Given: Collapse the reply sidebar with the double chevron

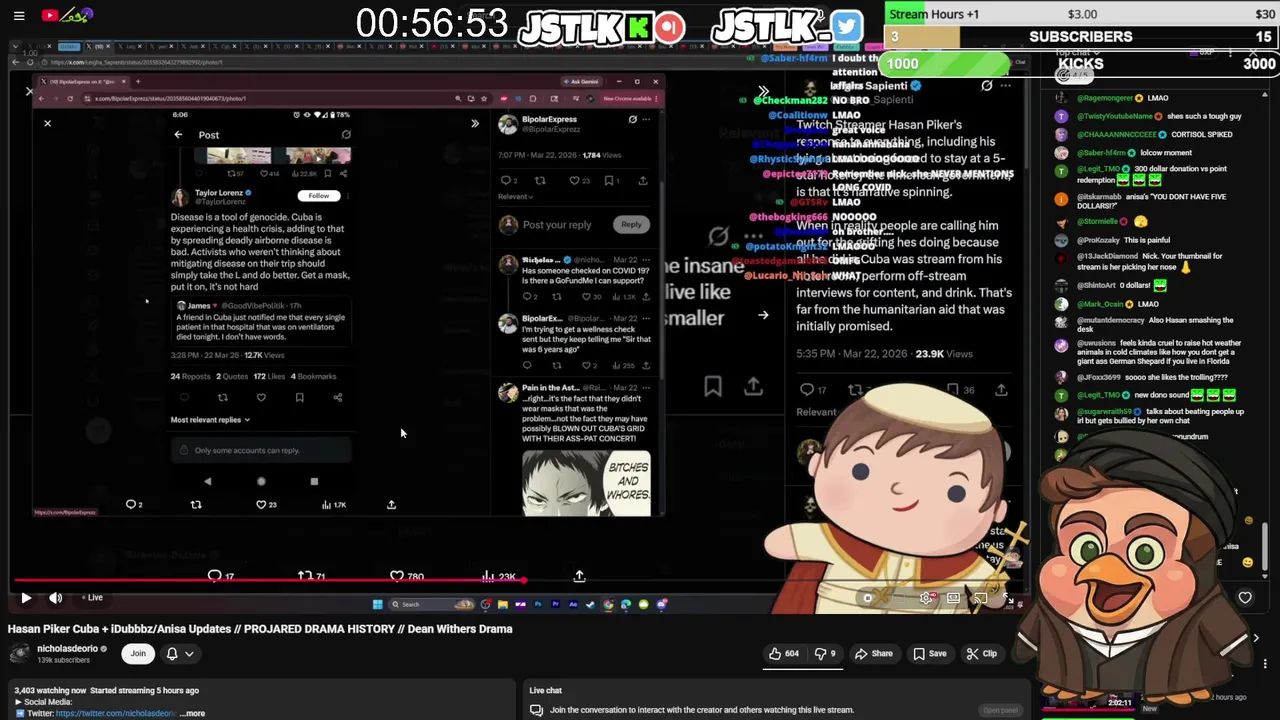Looking at the screenshot, I should click(475, 123).
